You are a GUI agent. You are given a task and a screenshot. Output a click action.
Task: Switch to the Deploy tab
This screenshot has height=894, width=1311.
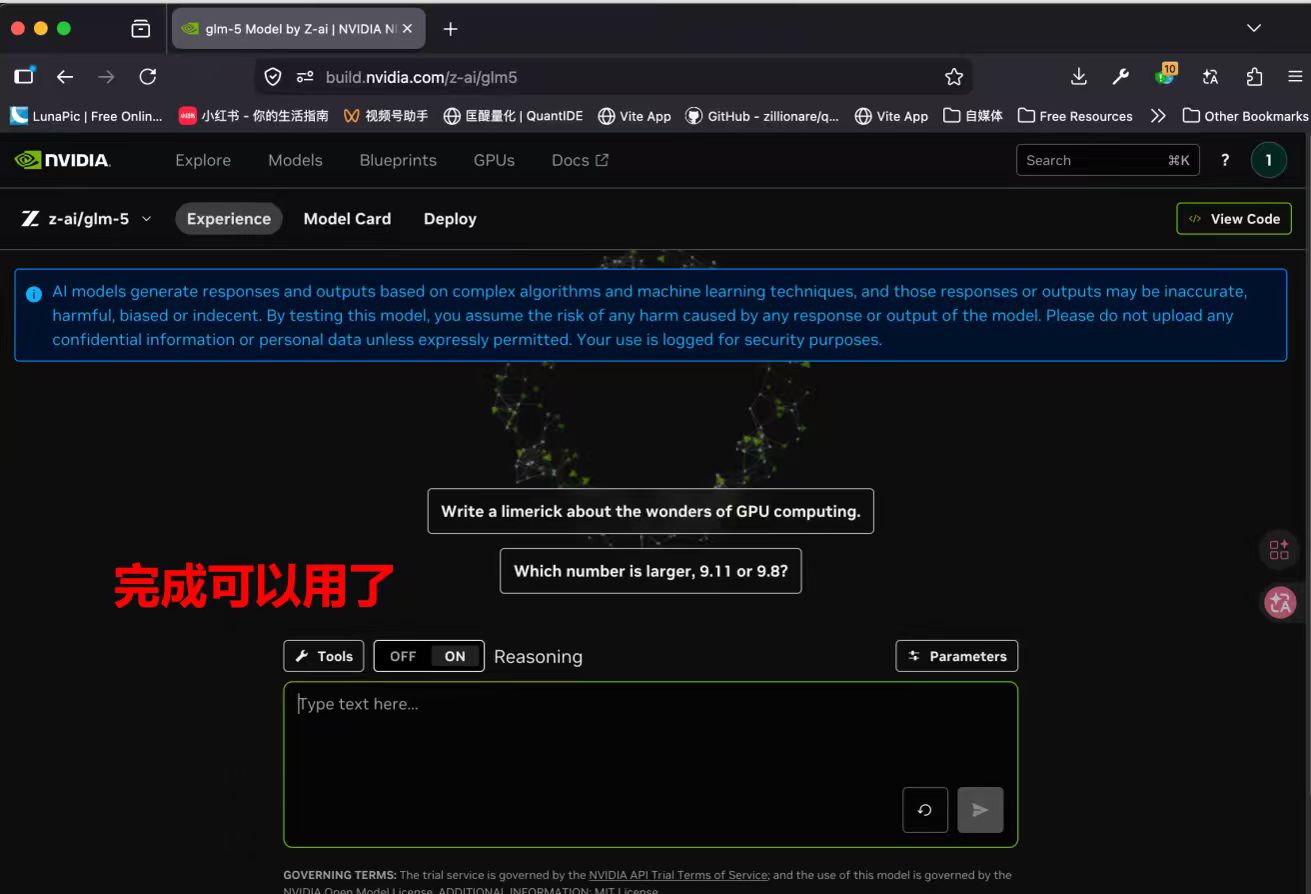[450, 219]
